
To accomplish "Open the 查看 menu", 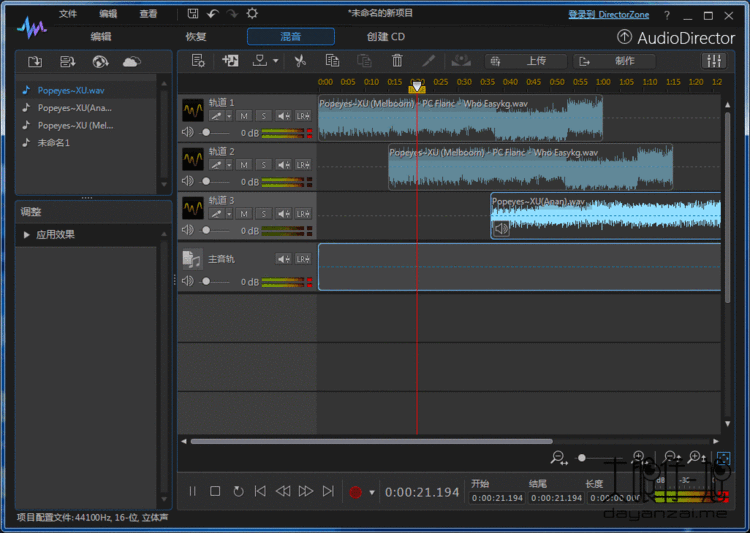I will click(148, 14).
